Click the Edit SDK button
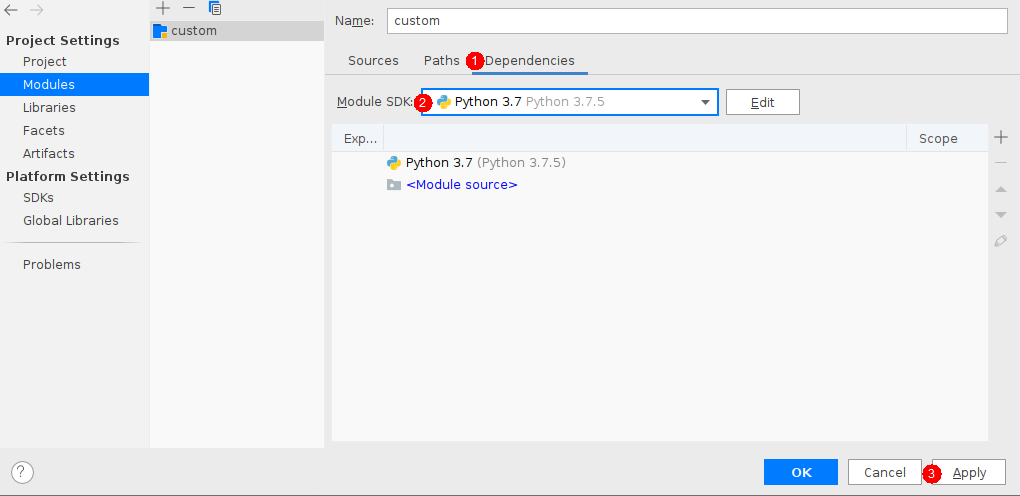Viewport: 1020px width, 496px height. (x=762, y=102)
